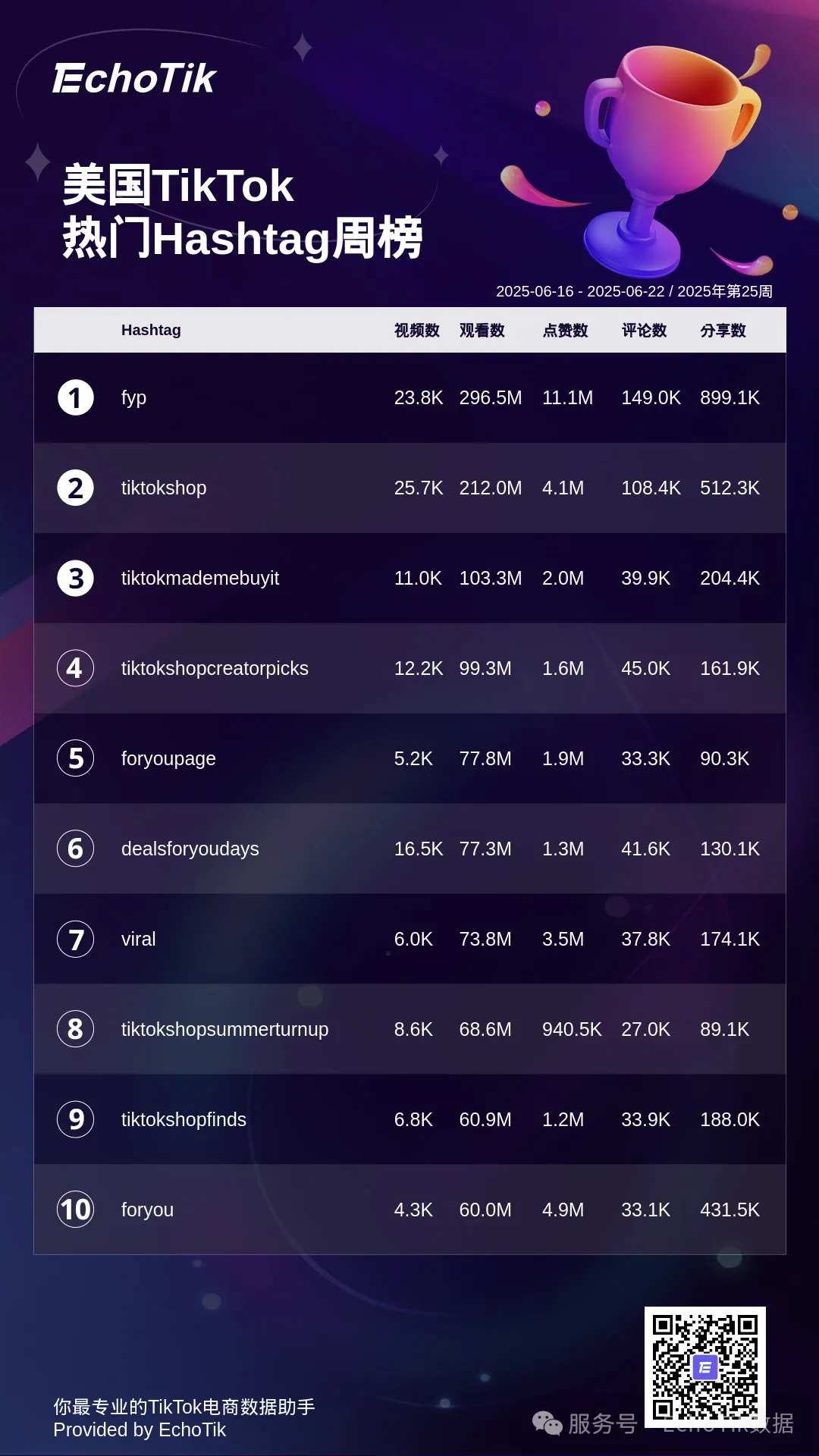Click the Hashtag column header
Image resolution: width=819 pixels, height=1456 pixels.
(x=151, y=330)
